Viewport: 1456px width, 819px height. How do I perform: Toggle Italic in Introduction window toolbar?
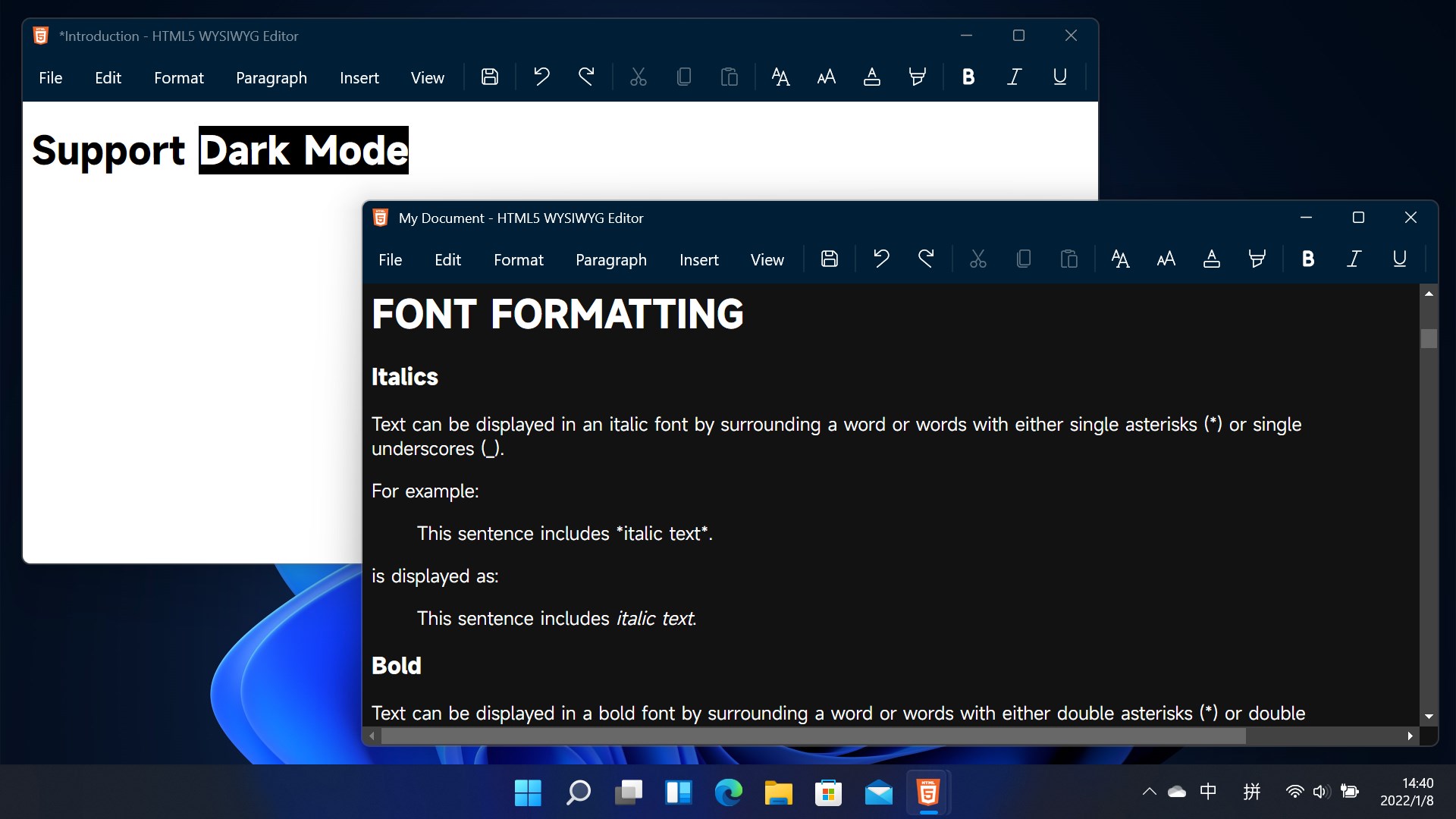click(1014, 77)
